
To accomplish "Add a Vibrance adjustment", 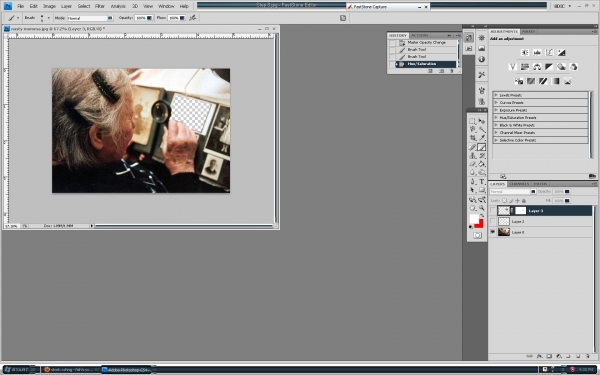I will 513,67.
